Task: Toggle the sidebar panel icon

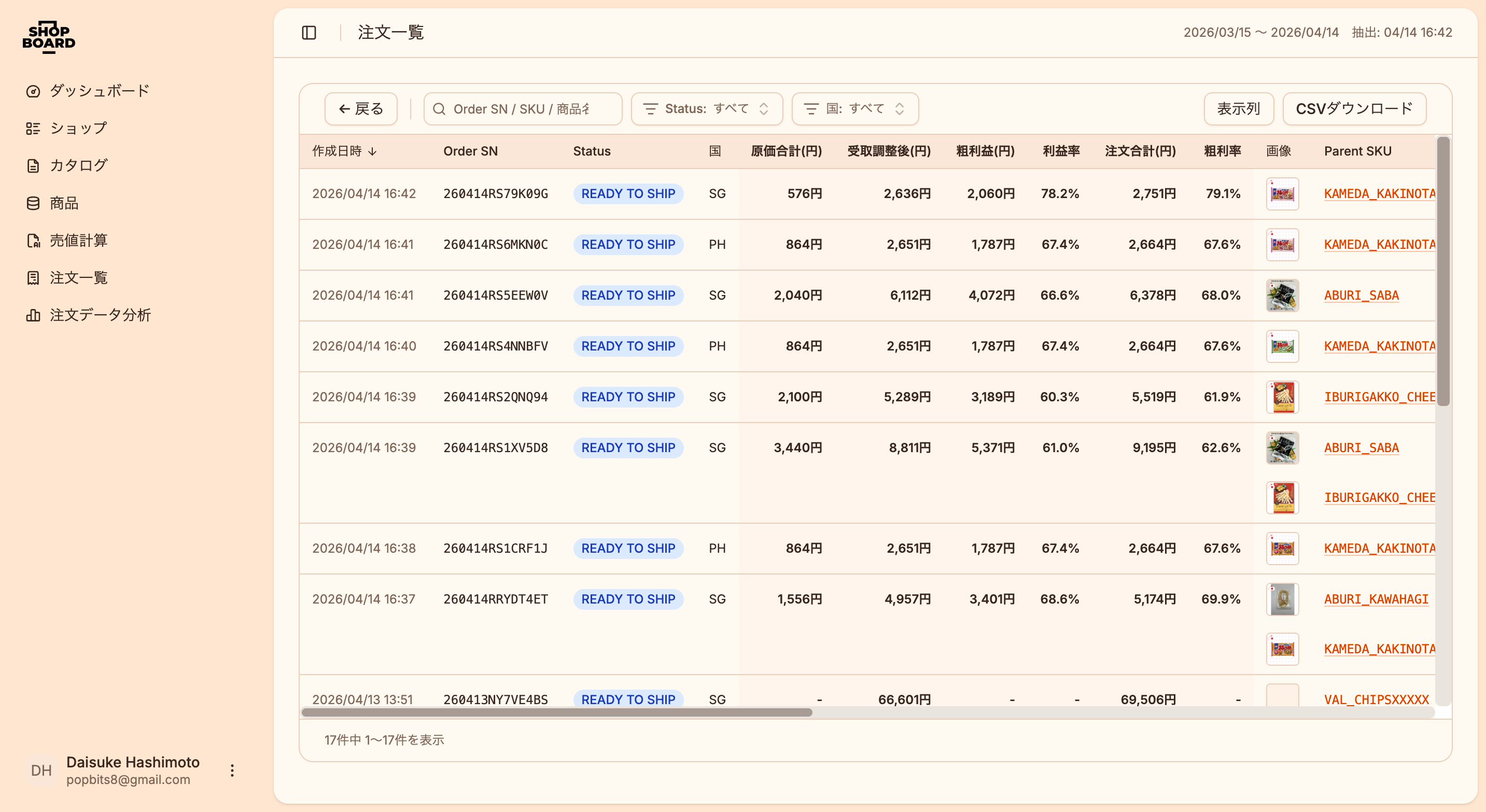Action: [309, 32]
